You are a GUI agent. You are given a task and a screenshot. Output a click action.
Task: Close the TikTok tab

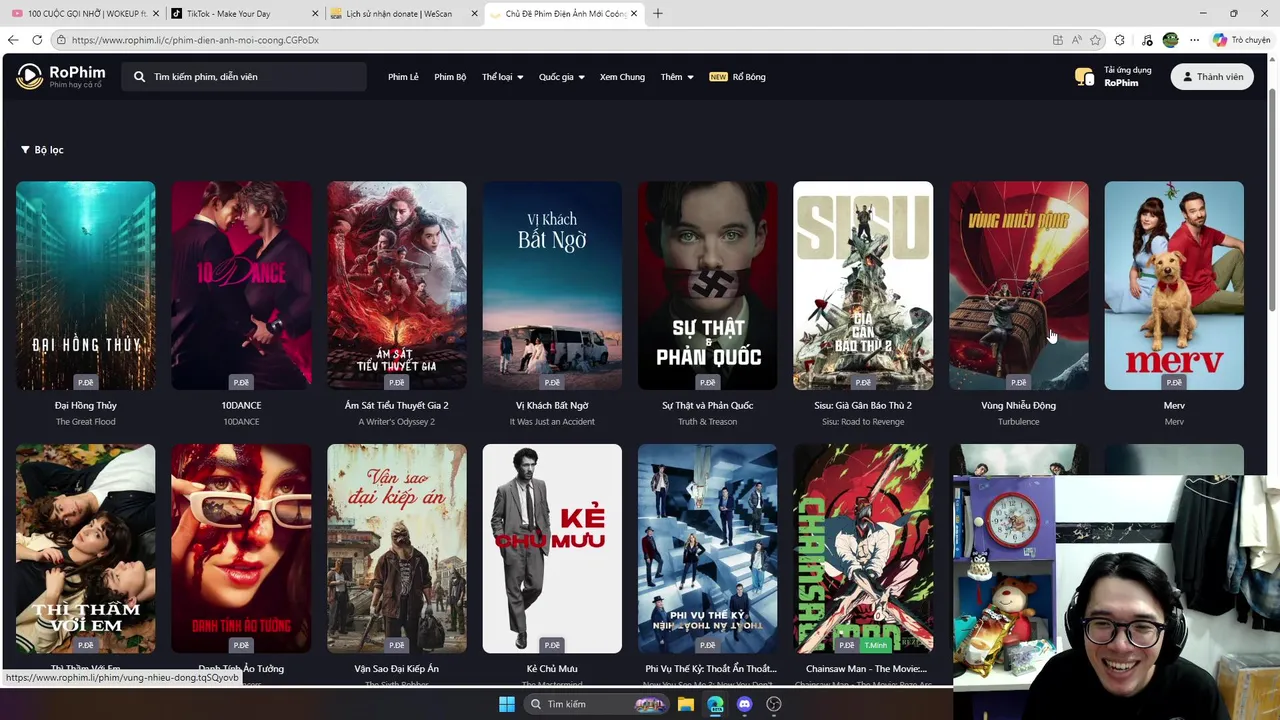316,14
